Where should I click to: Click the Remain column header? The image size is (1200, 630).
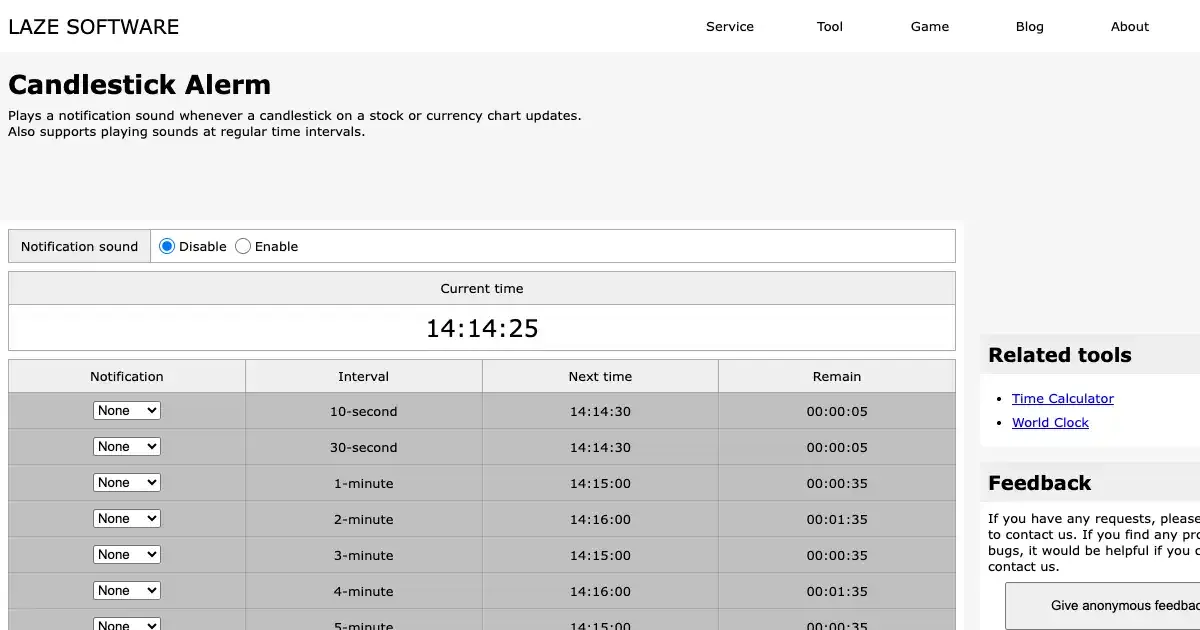point(837,377)
